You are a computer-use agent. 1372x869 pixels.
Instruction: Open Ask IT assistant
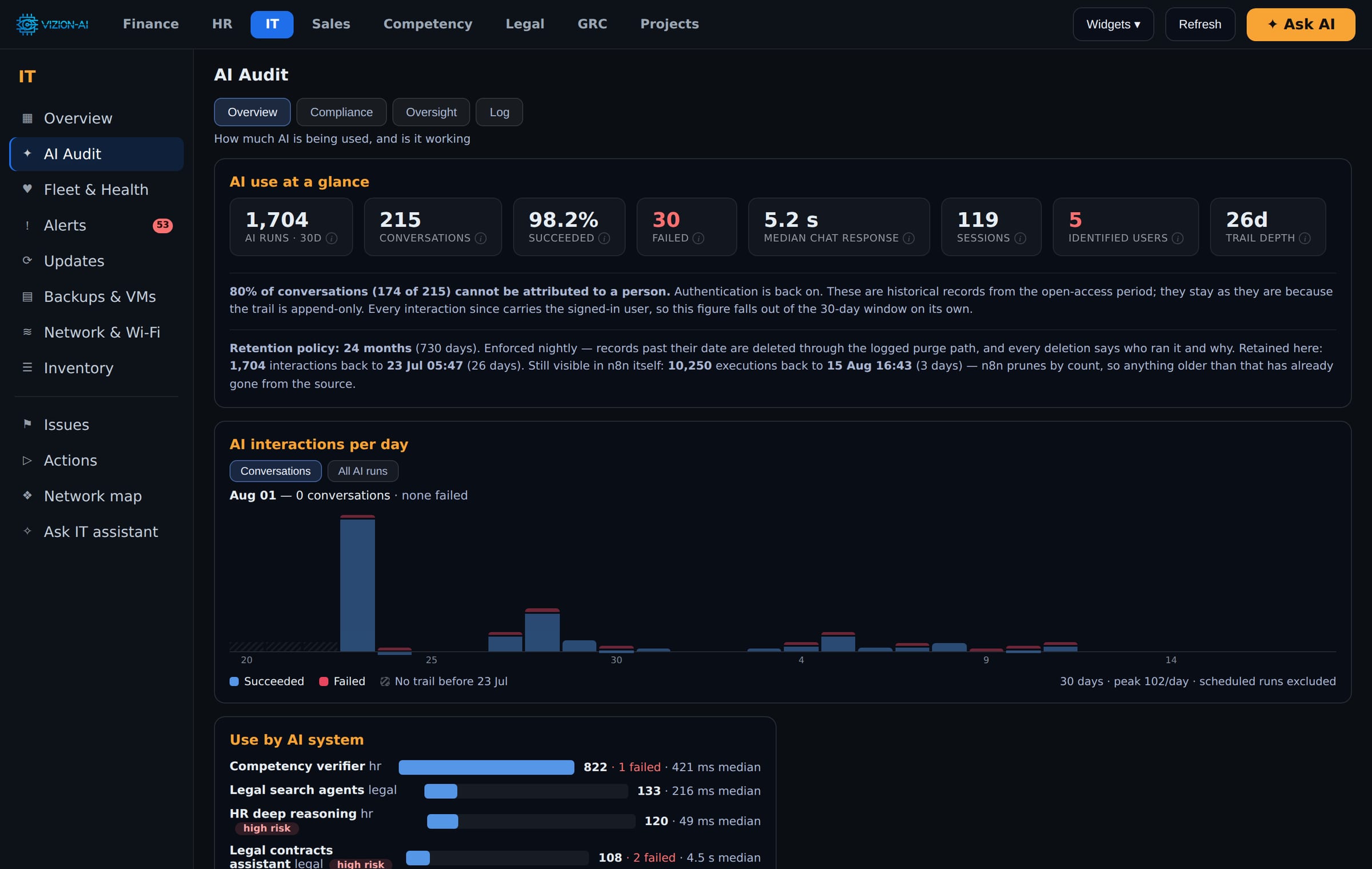tap(96, 531)
